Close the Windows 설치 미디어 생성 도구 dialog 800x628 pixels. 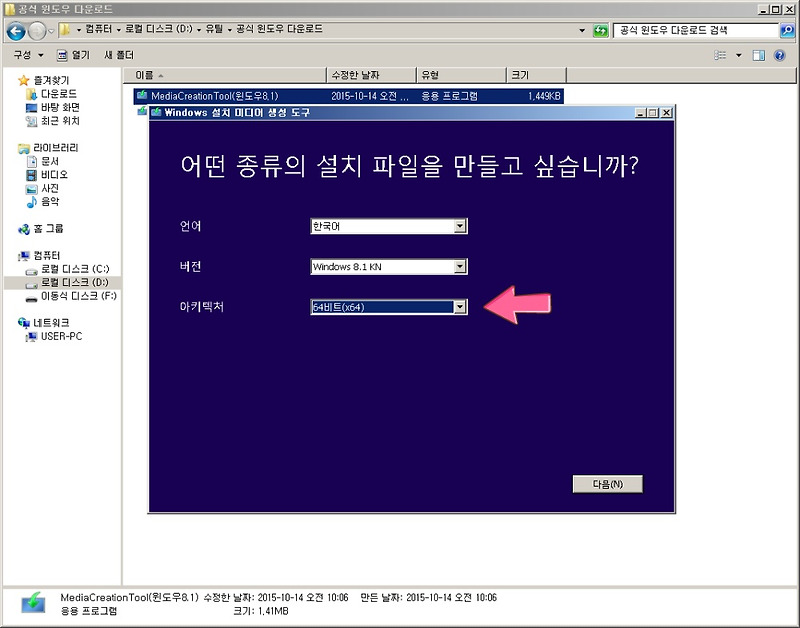[666, 113]
